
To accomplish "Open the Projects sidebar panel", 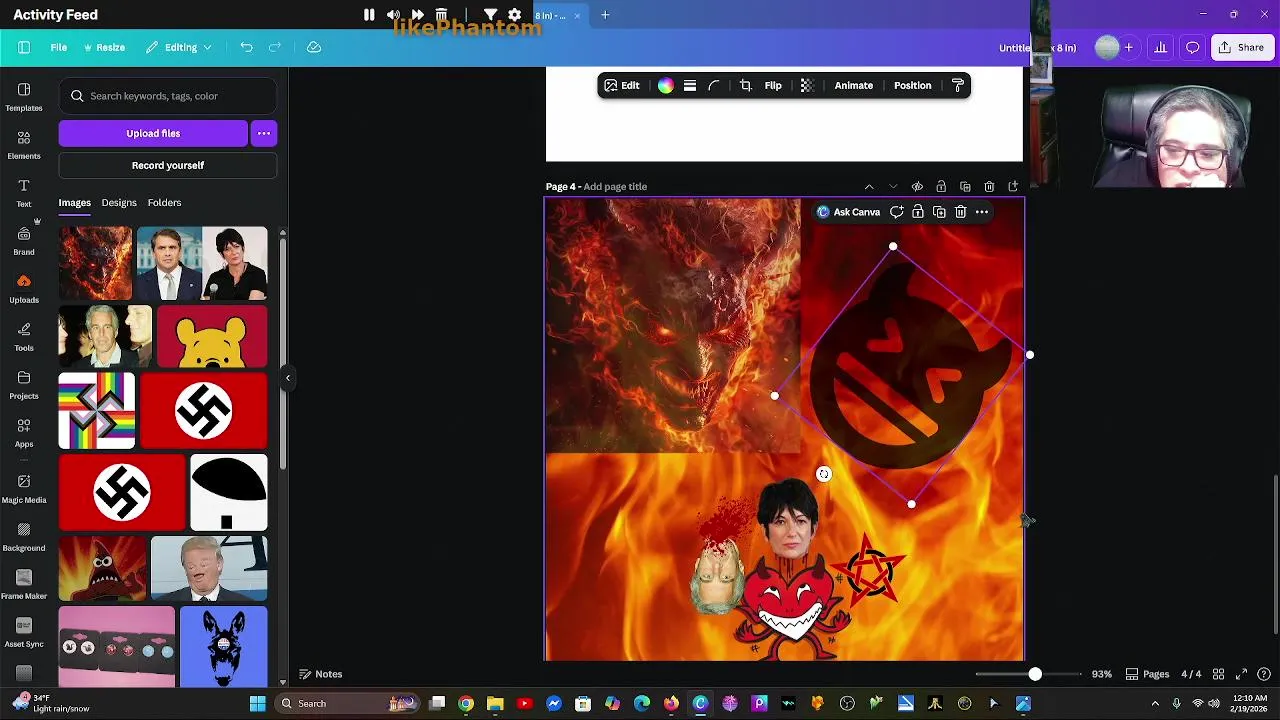I will 24,384.
